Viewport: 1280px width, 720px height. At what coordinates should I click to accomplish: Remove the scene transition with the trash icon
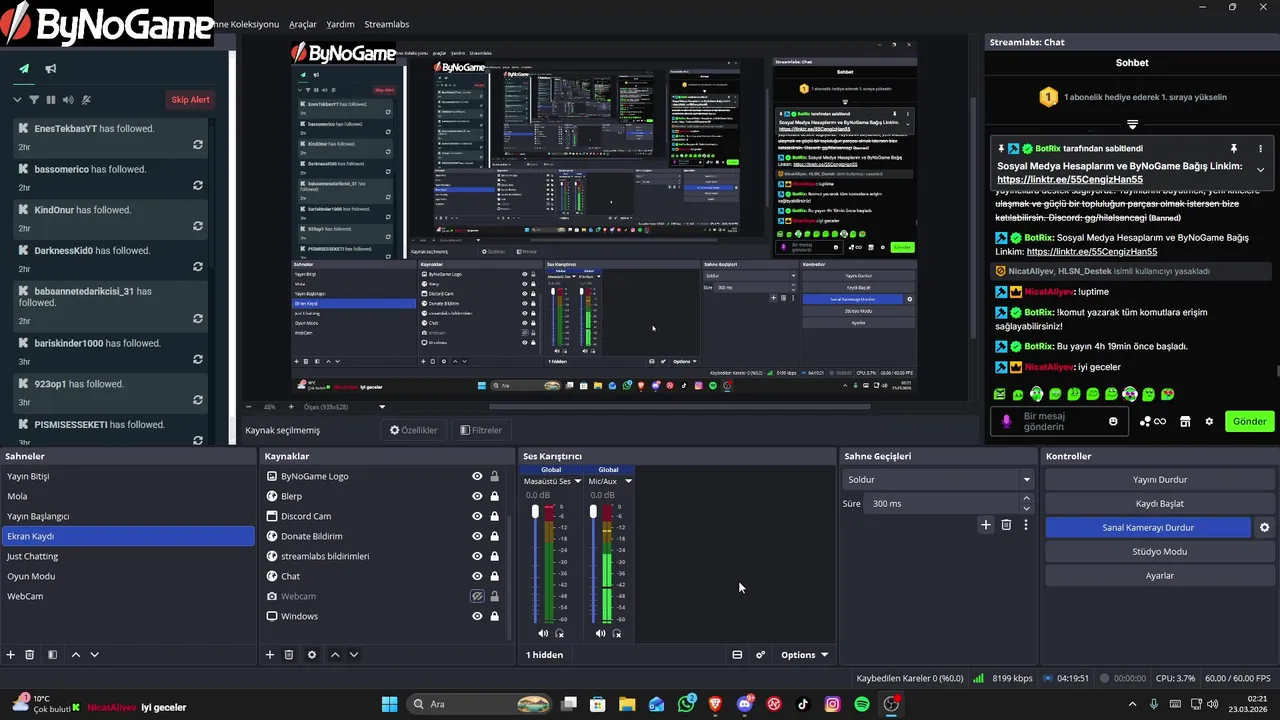pyautogui.click(x=1006, y=525)
